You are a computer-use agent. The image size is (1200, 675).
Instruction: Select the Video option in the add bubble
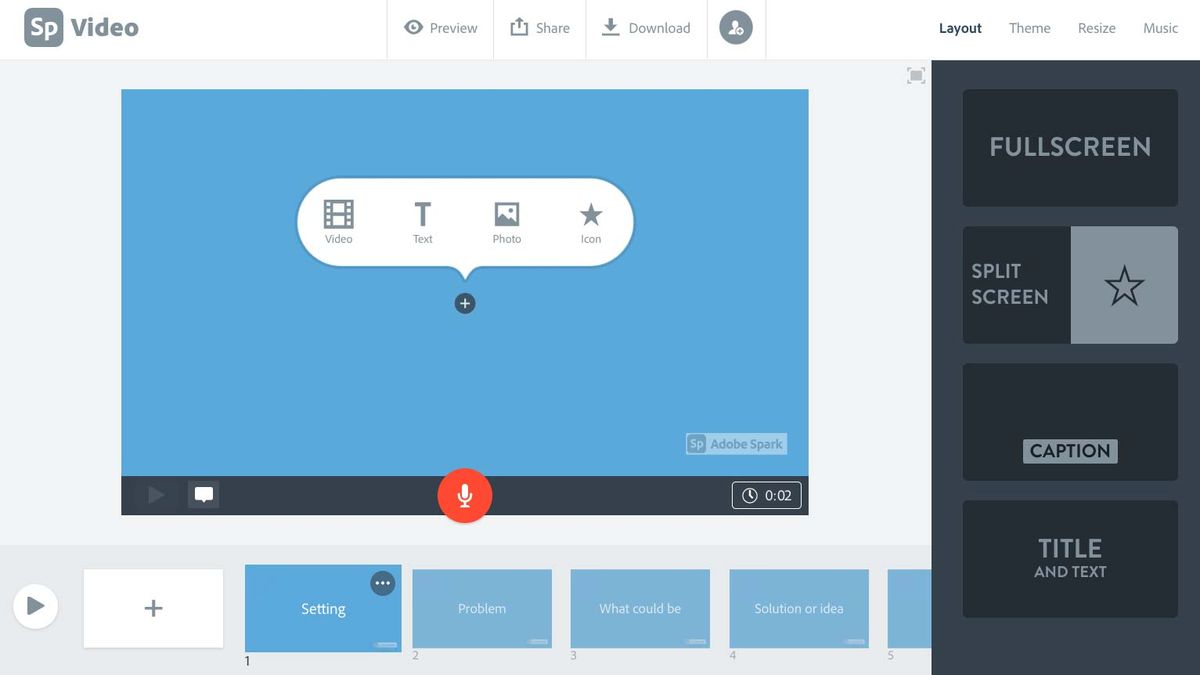click(x=338, y=221)
